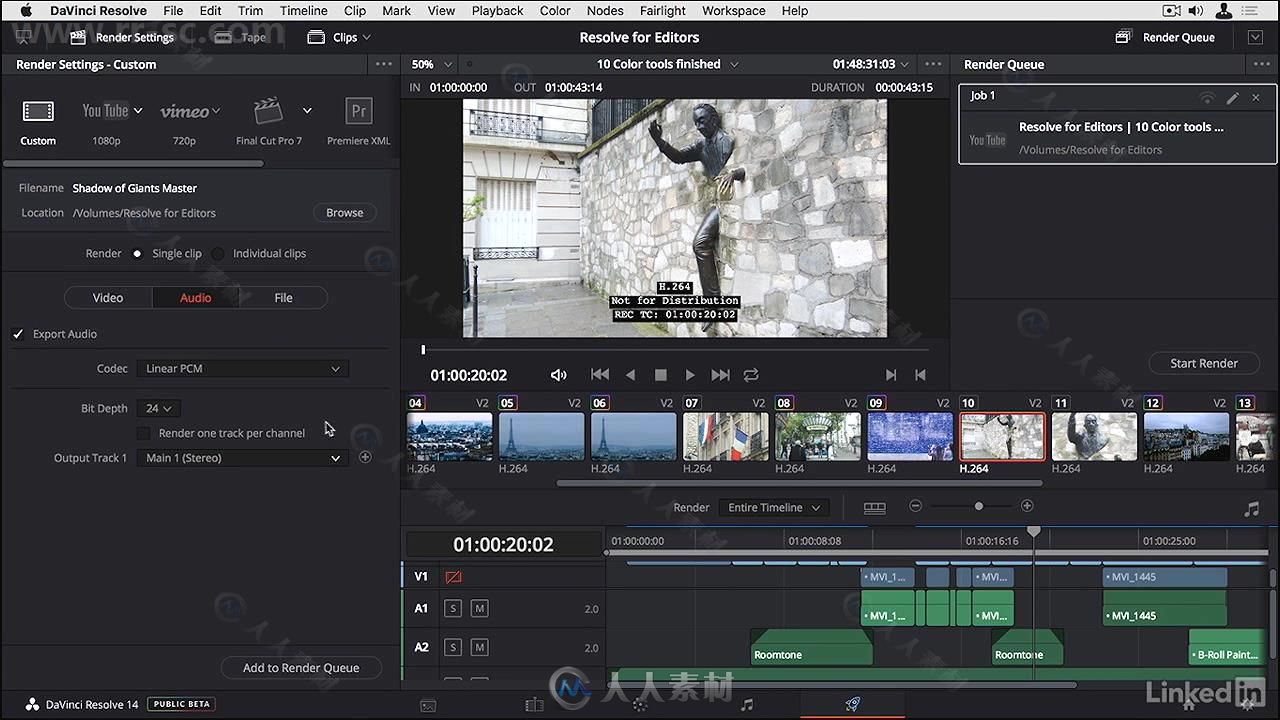Select Individual clips render option
This screenshot has height=720, width=1280.
tap(218, 254)
